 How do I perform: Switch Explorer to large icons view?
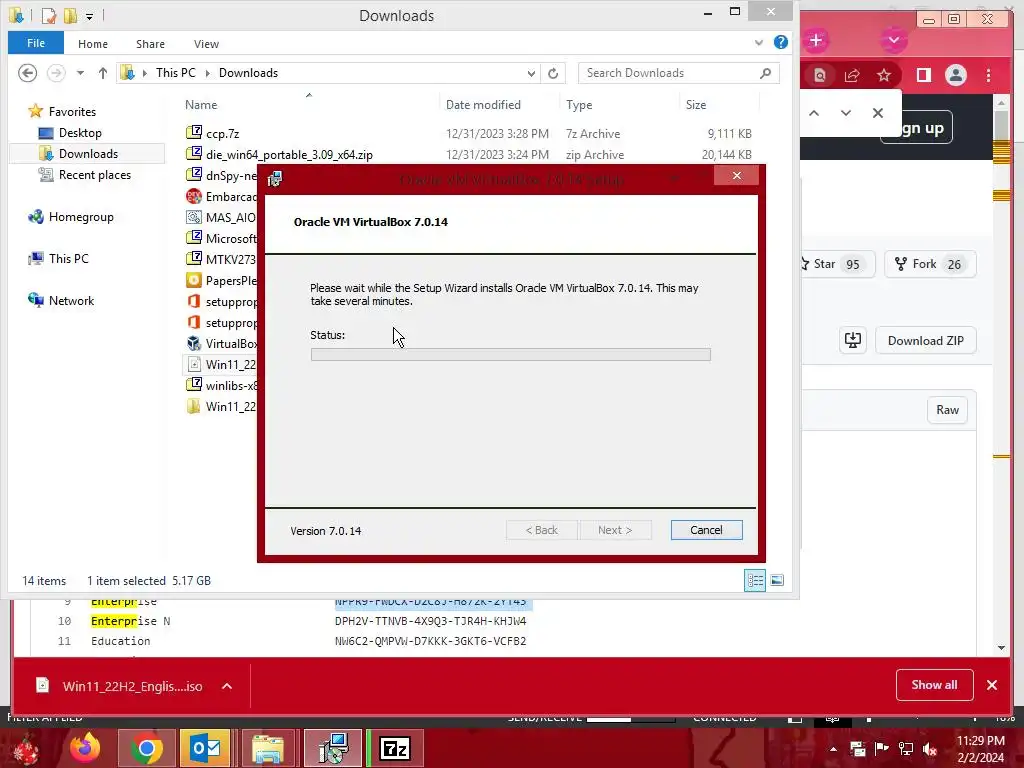pos(776,580)
